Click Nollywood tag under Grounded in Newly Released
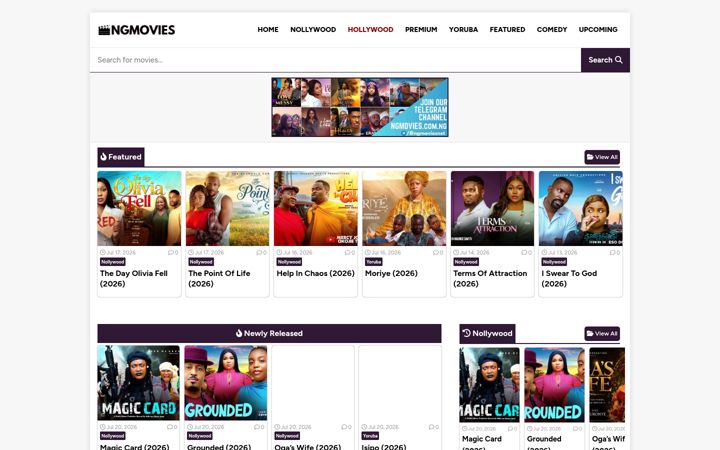The width and height of the screenshot is (720, 450). [199, 436]
